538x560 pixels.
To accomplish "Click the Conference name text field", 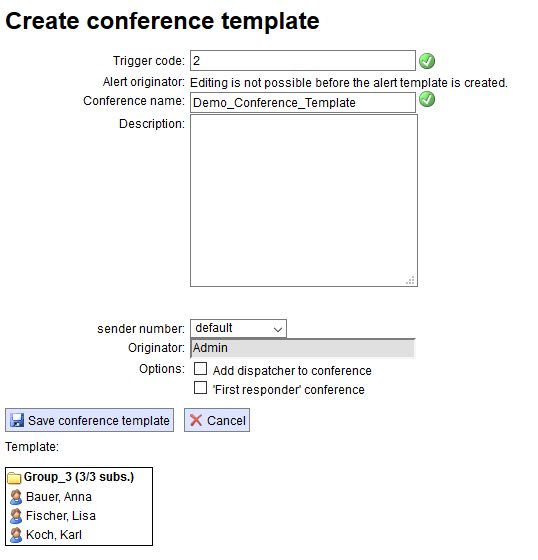I will tap(303, 102).
